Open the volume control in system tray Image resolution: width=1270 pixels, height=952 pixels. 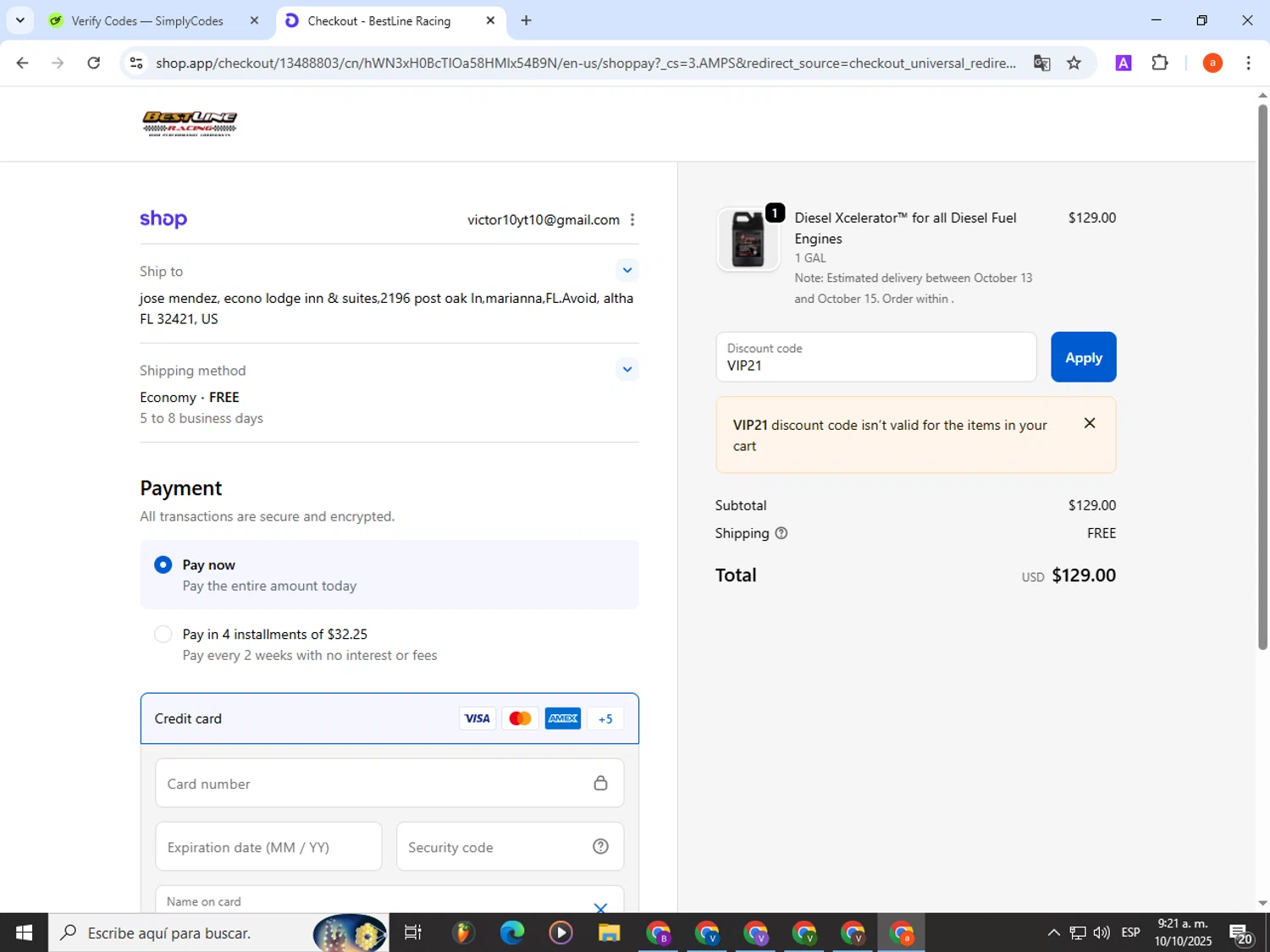pyautogui.click(x=1102, y=933)
